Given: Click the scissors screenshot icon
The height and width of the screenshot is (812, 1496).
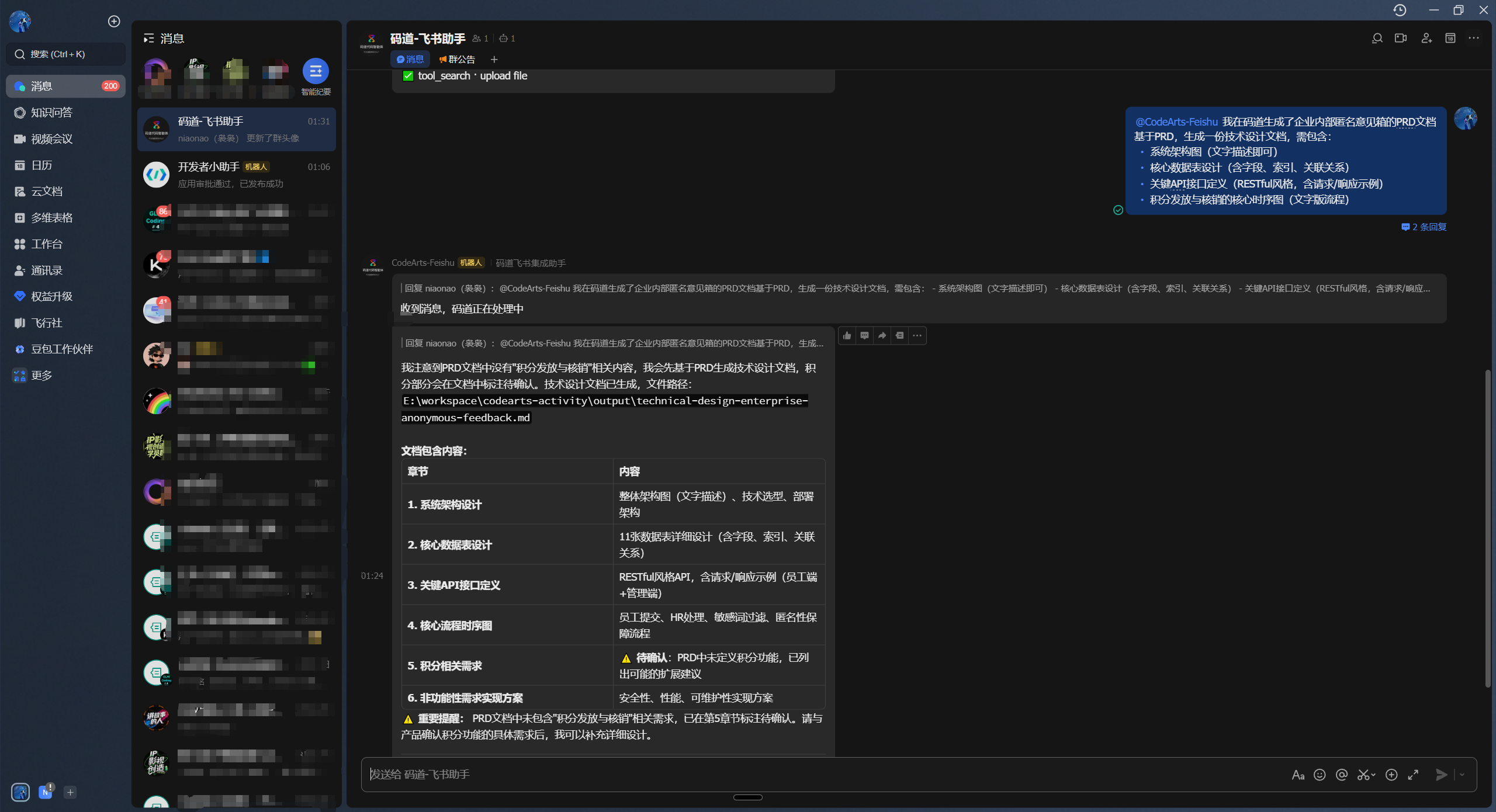Looking at the screenshot, I should [x=1363, y=775].
